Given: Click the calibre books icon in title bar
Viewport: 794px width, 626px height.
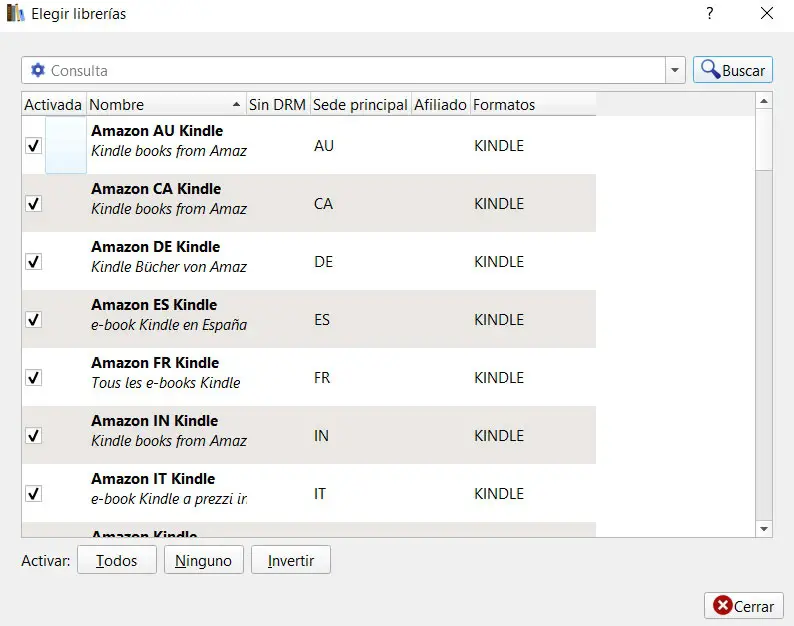Looking at the screenshot, I should tap(15, 14).
